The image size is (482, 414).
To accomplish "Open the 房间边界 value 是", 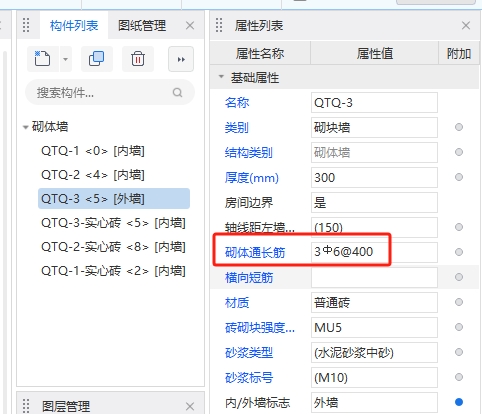I will pos(374,202).
